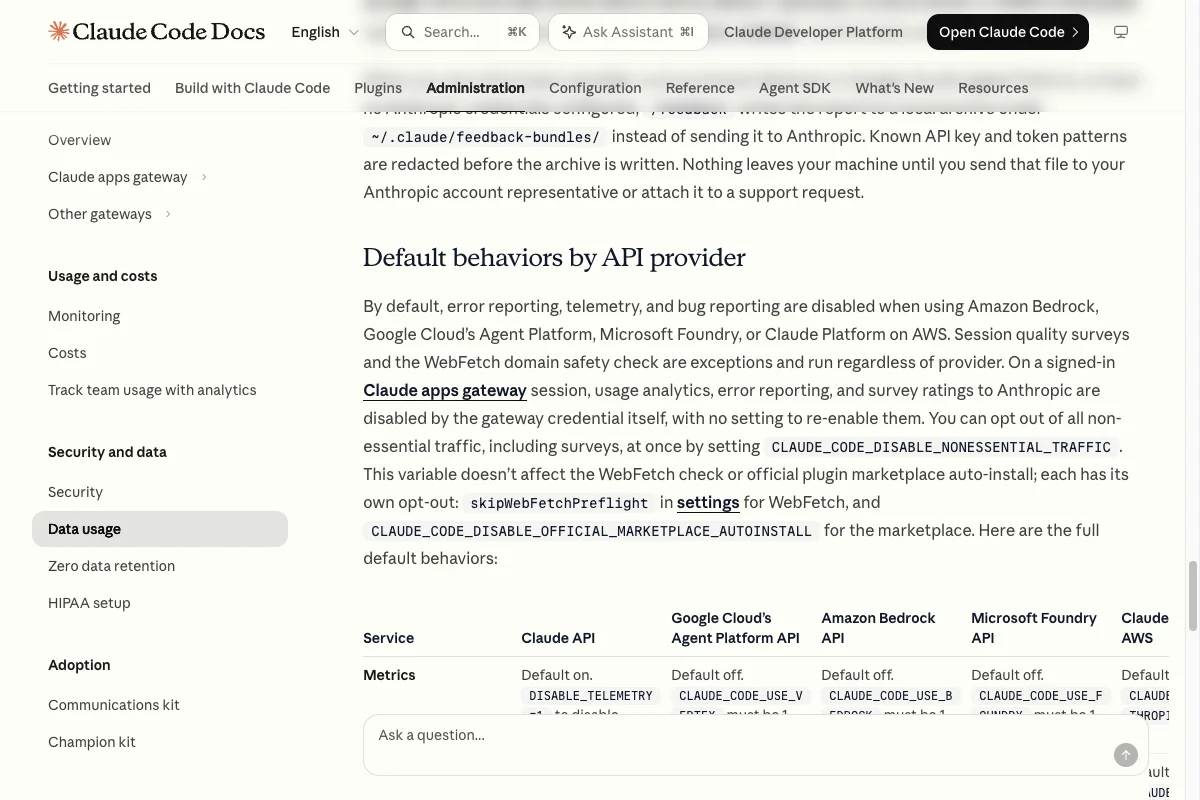Open Claude apps gateway sidebar item
Screen dimensions: 1200x800
click(118, 177)
